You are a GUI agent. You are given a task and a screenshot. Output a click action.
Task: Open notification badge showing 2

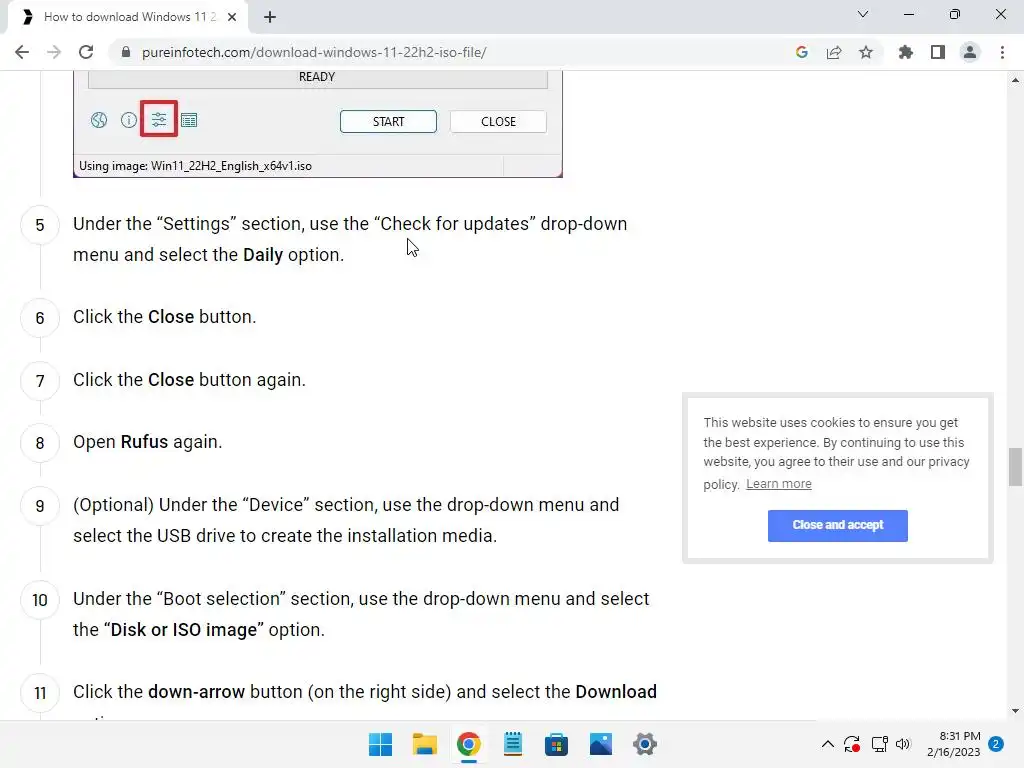pos(996,744)
